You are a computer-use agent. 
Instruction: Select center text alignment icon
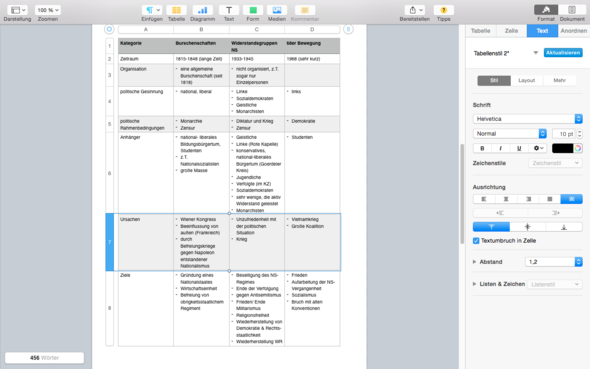point(506,199)
